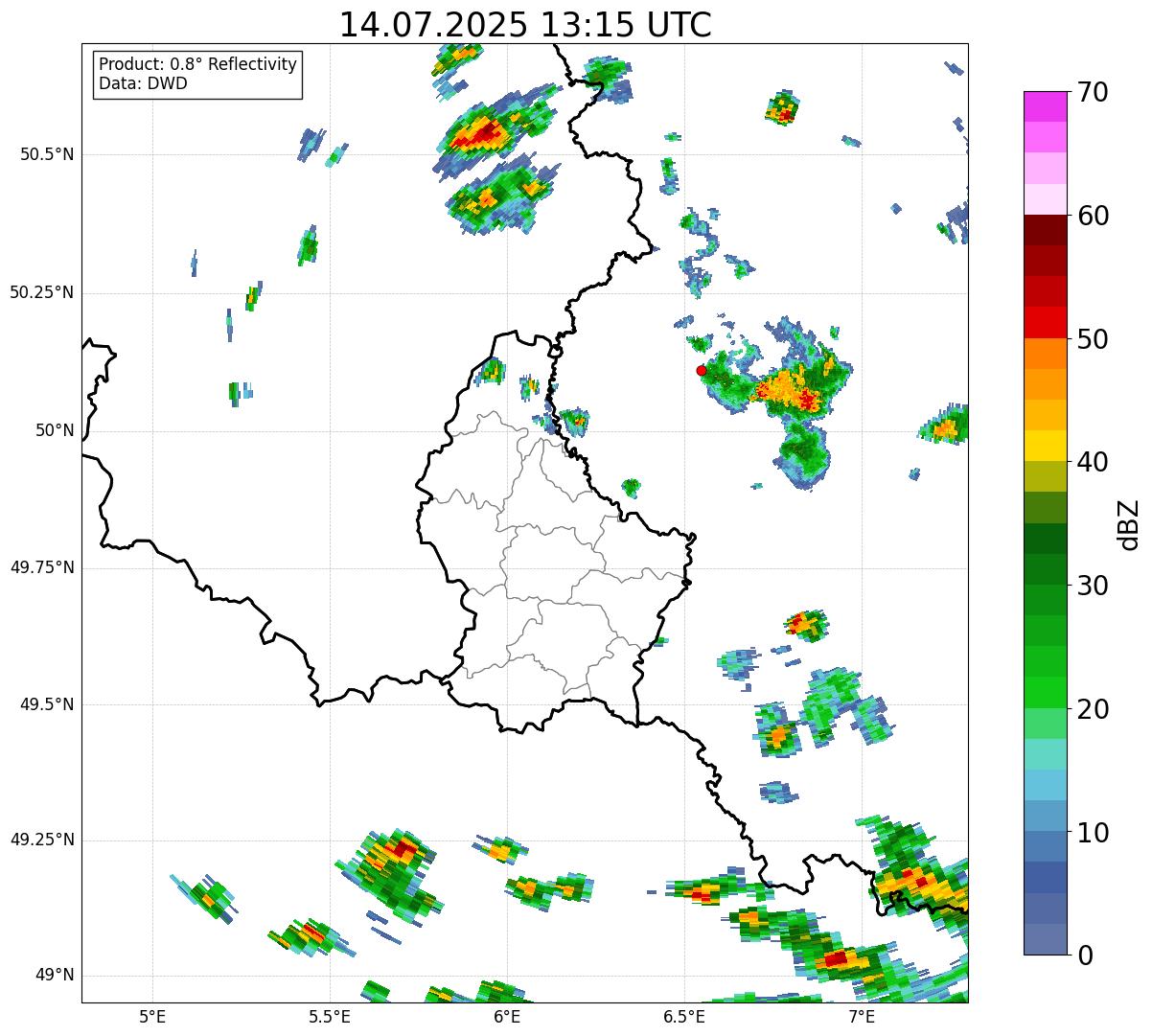Click the 'Product: 0.8° Reflectivity' label
This screenshot has height=1036, width=1152.
198,64
